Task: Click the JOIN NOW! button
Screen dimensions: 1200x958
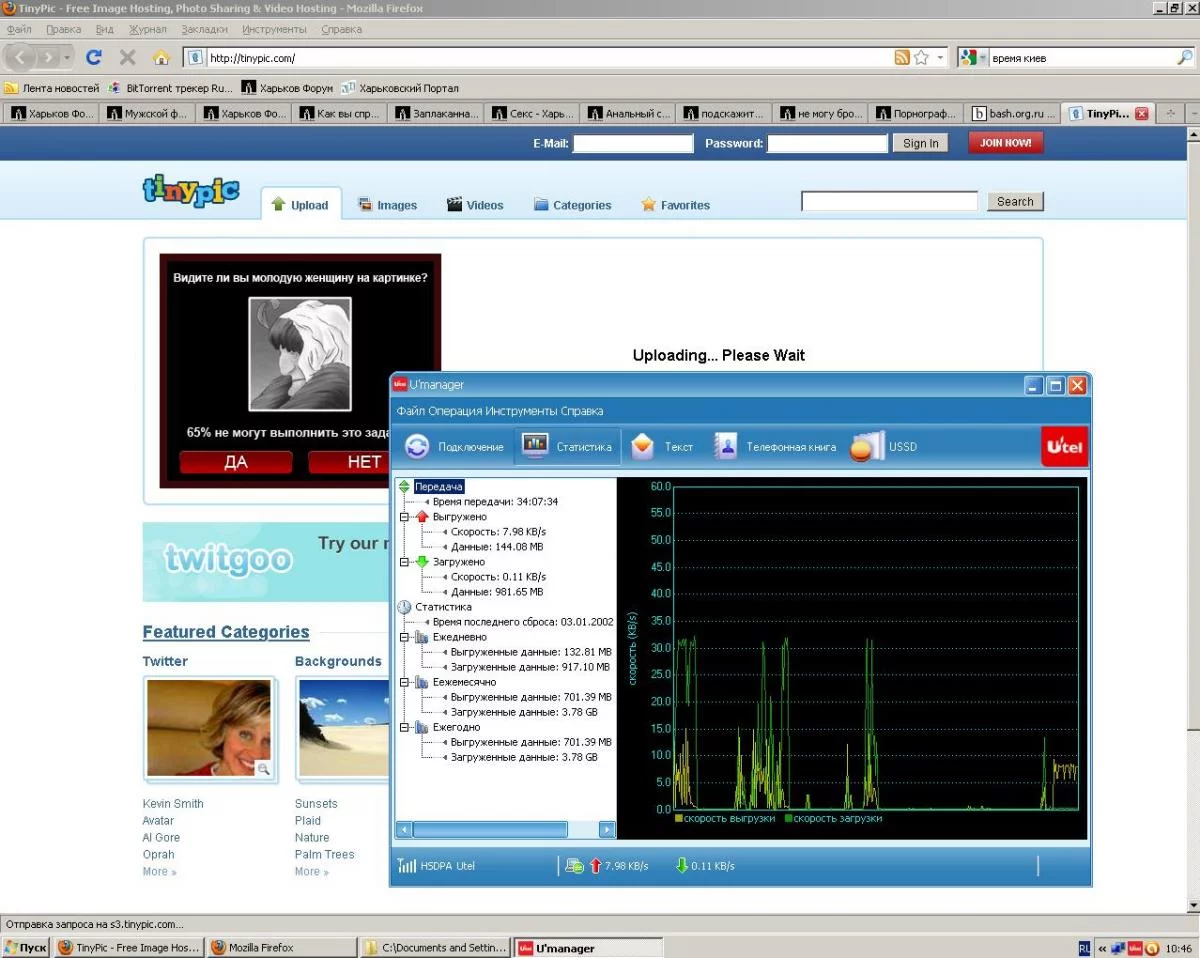Action: coord(1005,143)
